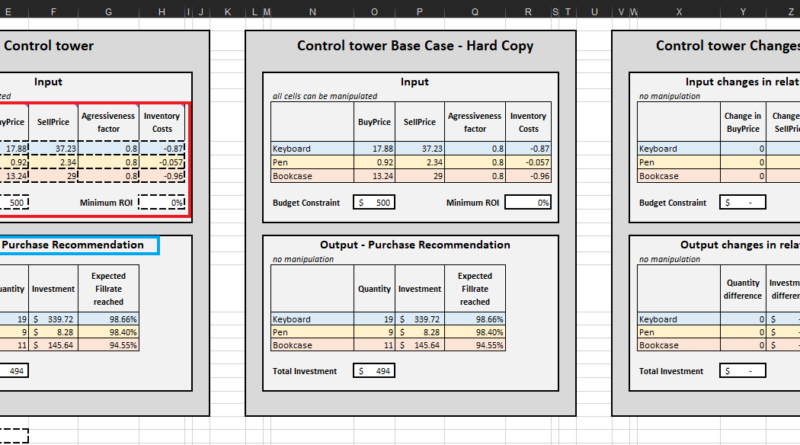
Task: Click Keyboard aggressiveness factor 0.8 in Base Case
Action: [x=475, y=149]
